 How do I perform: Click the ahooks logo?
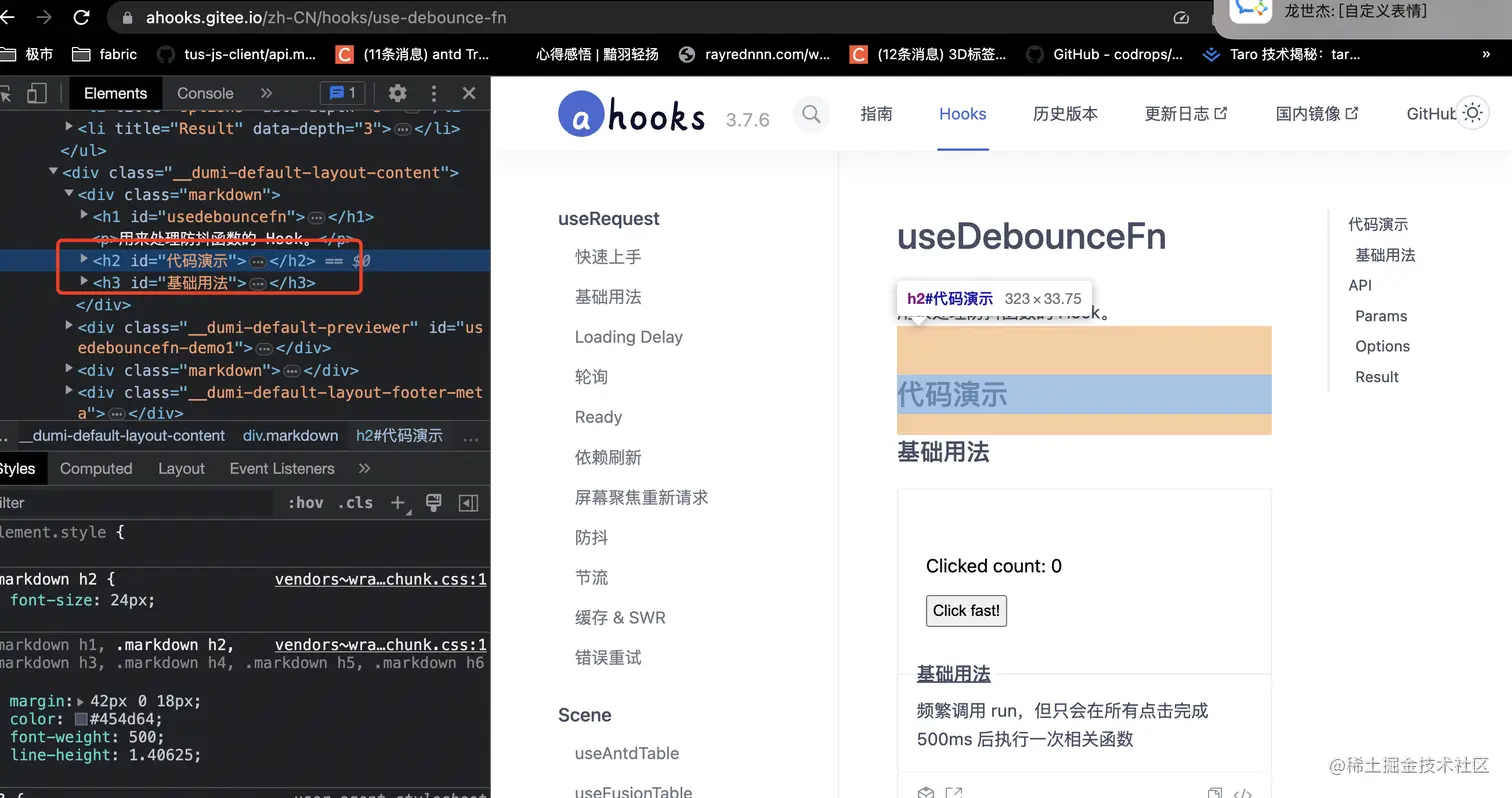632,114
